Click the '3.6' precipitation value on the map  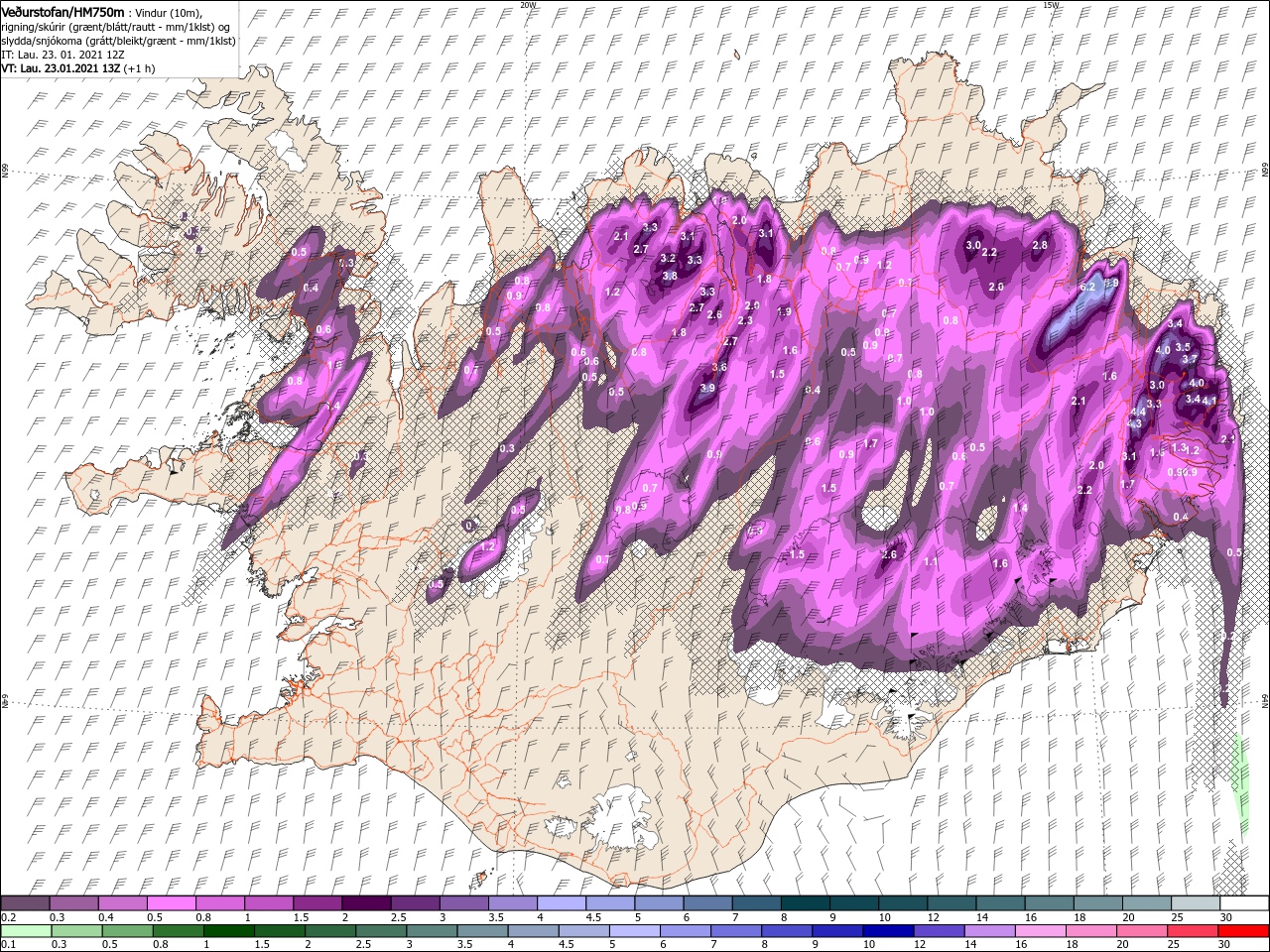pyautogui.click(x=719, y=367)
